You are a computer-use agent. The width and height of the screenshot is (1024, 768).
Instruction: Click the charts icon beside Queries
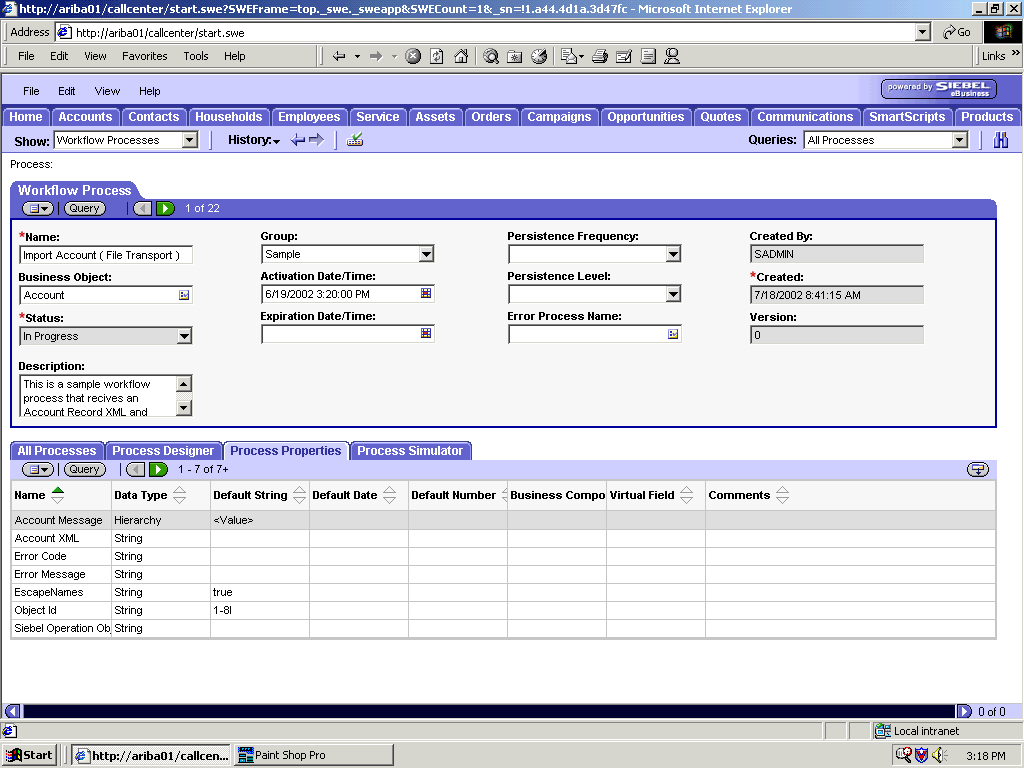tap(1000, 140)
